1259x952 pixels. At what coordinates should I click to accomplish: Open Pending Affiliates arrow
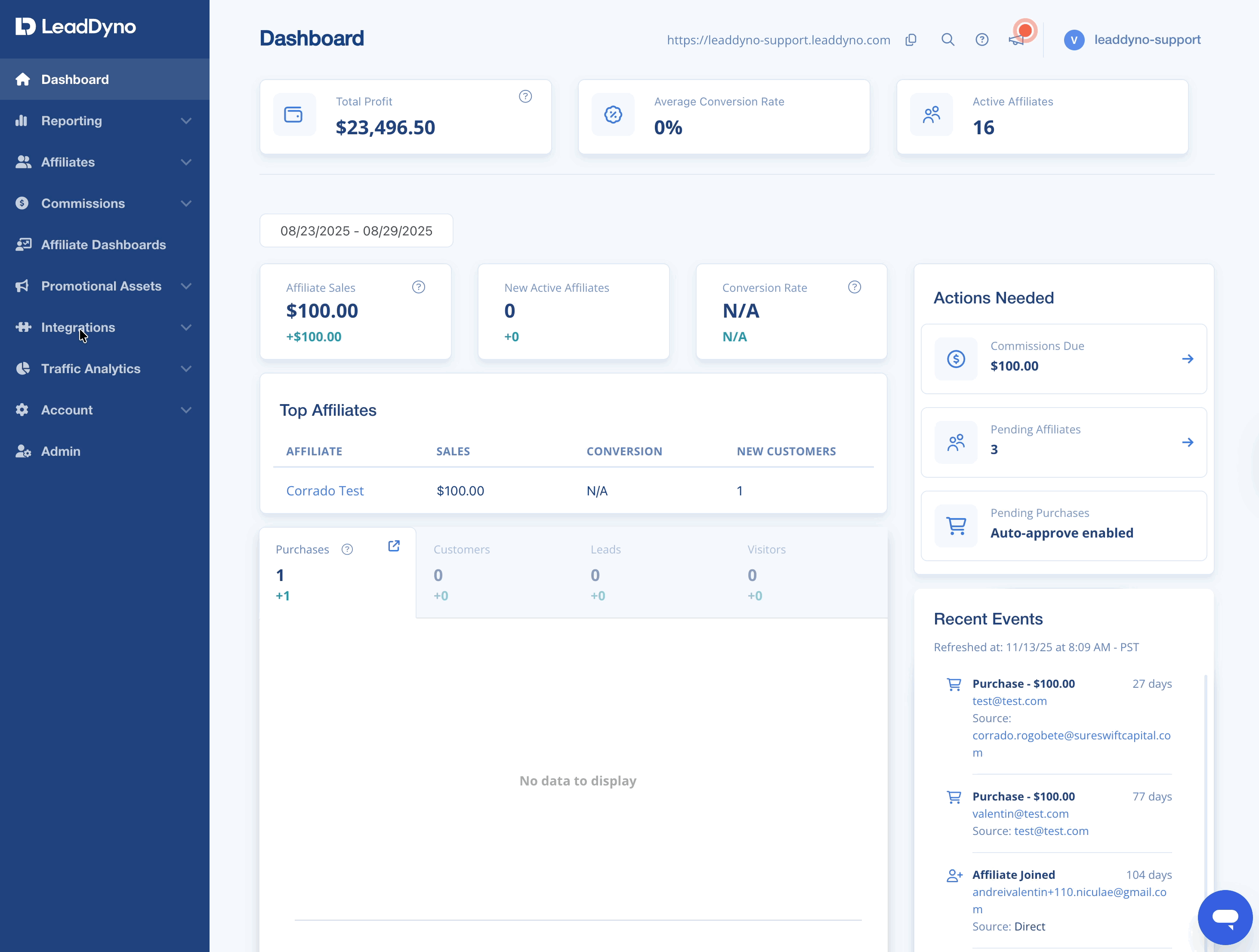[x=1188, y=442]
